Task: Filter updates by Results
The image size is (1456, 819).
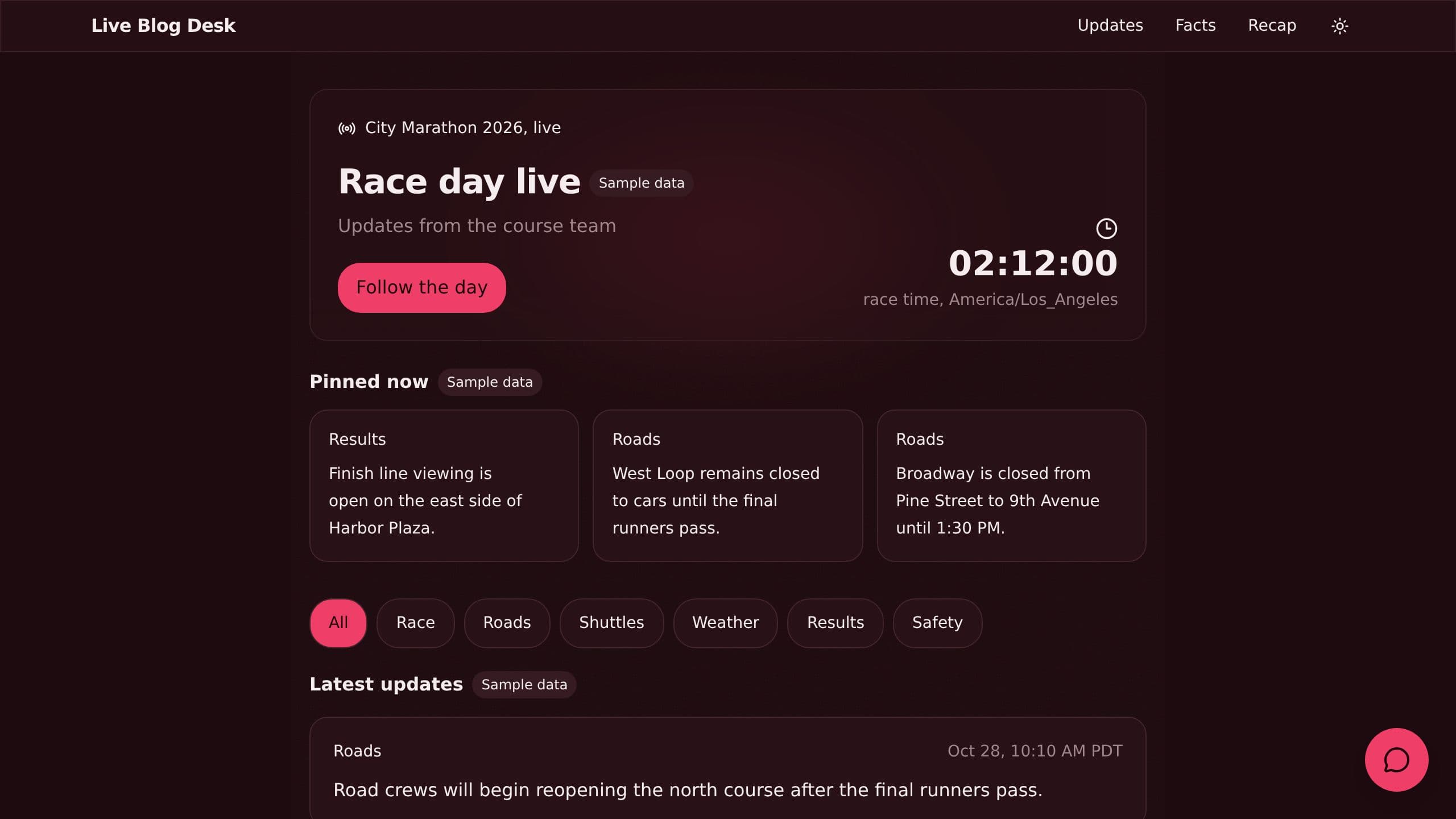Action: [835, 623]
